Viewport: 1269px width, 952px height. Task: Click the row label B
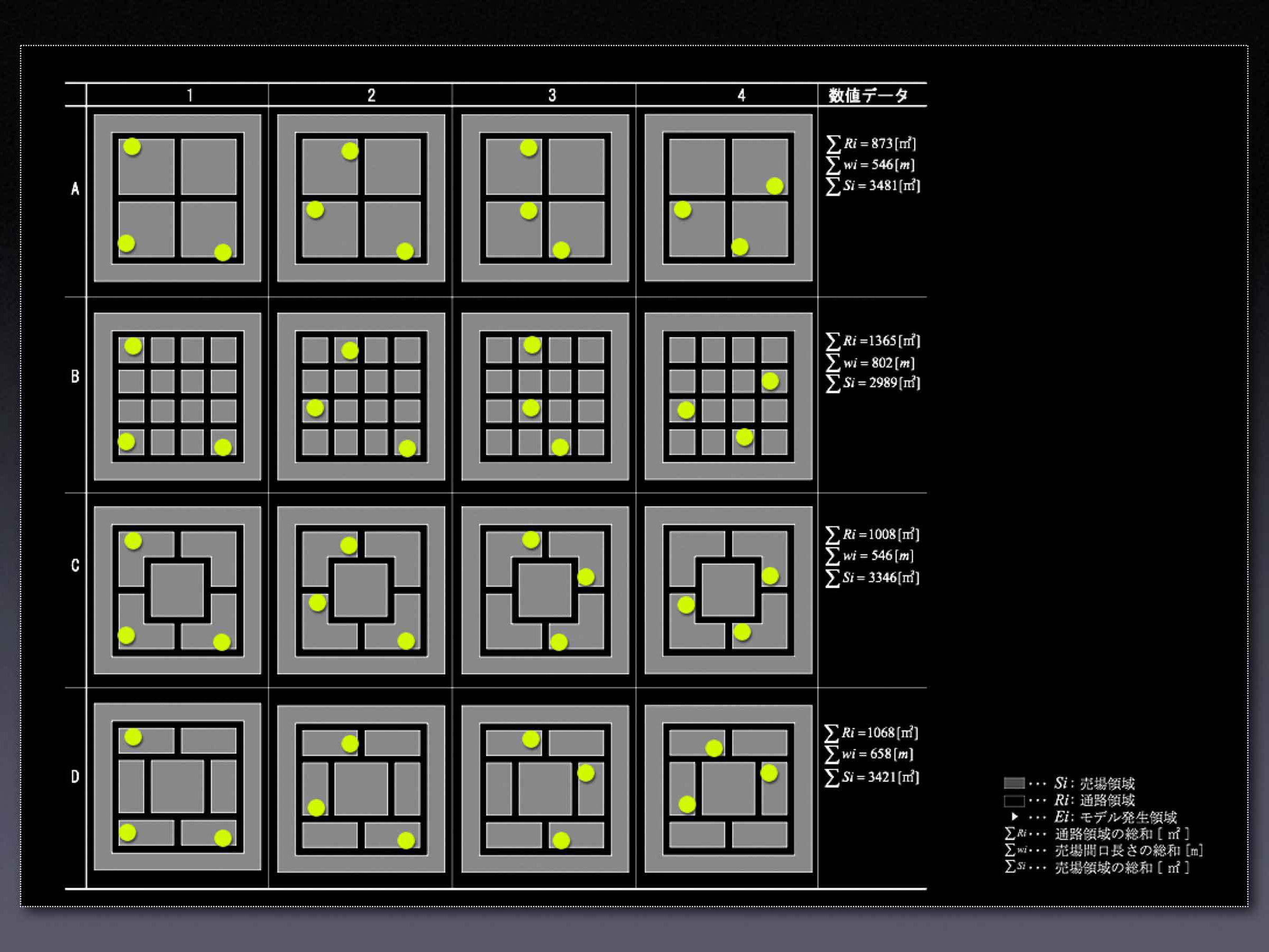75,377
